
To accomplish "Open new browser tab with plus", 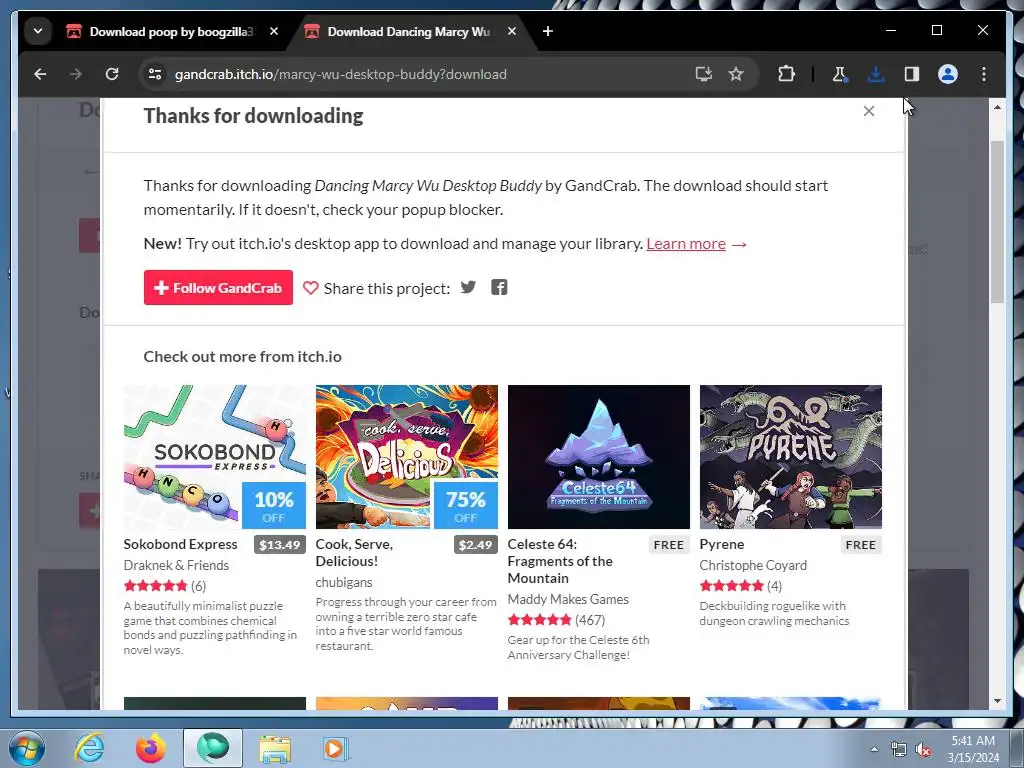I will [x=548, y=31].
